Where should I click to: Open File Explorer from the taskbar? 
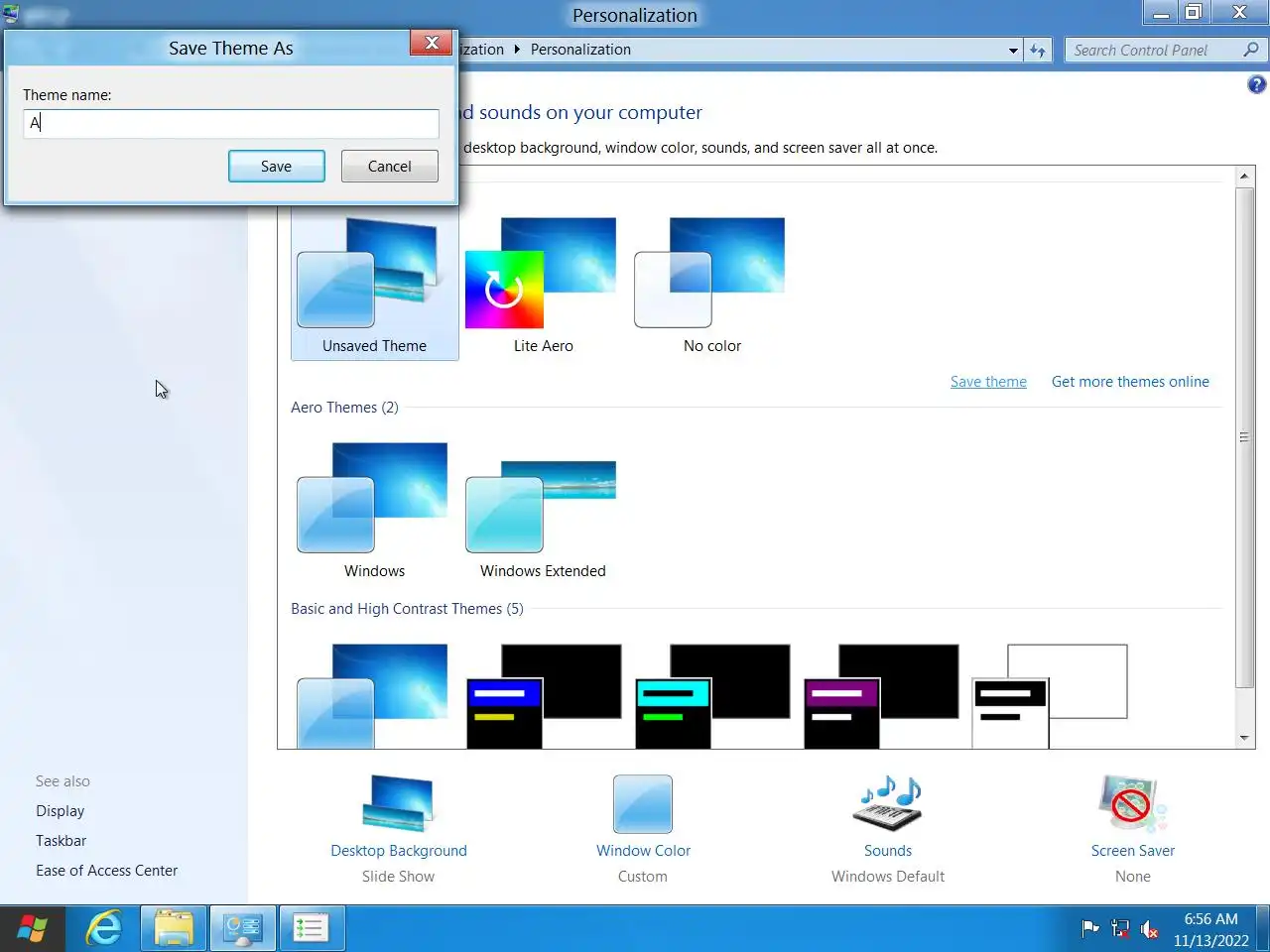tap(174, 929)
